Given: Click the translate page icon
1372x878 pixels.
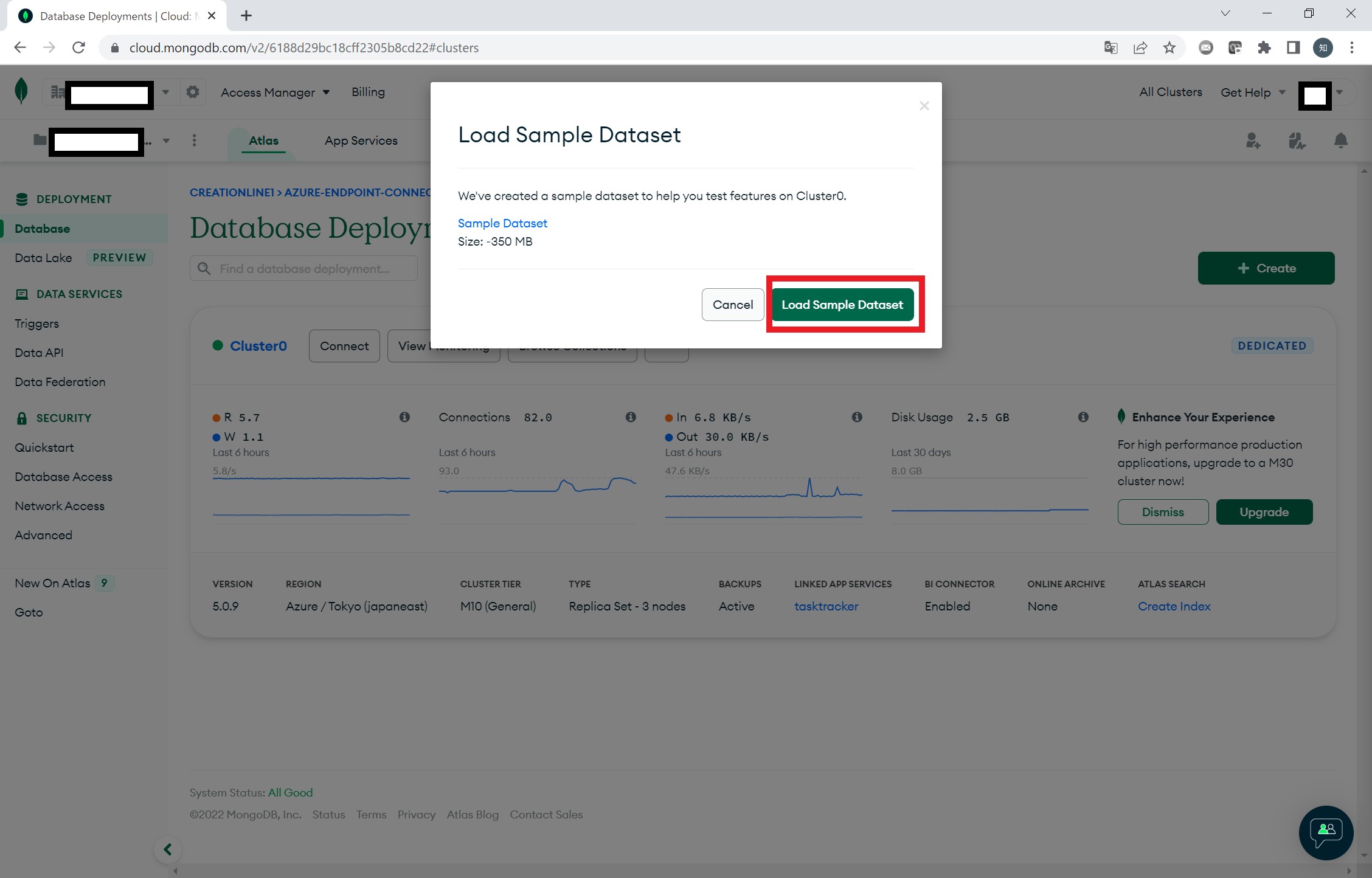Looking at the screenshot, I should pyautogui.click(x=1110, y=47).
